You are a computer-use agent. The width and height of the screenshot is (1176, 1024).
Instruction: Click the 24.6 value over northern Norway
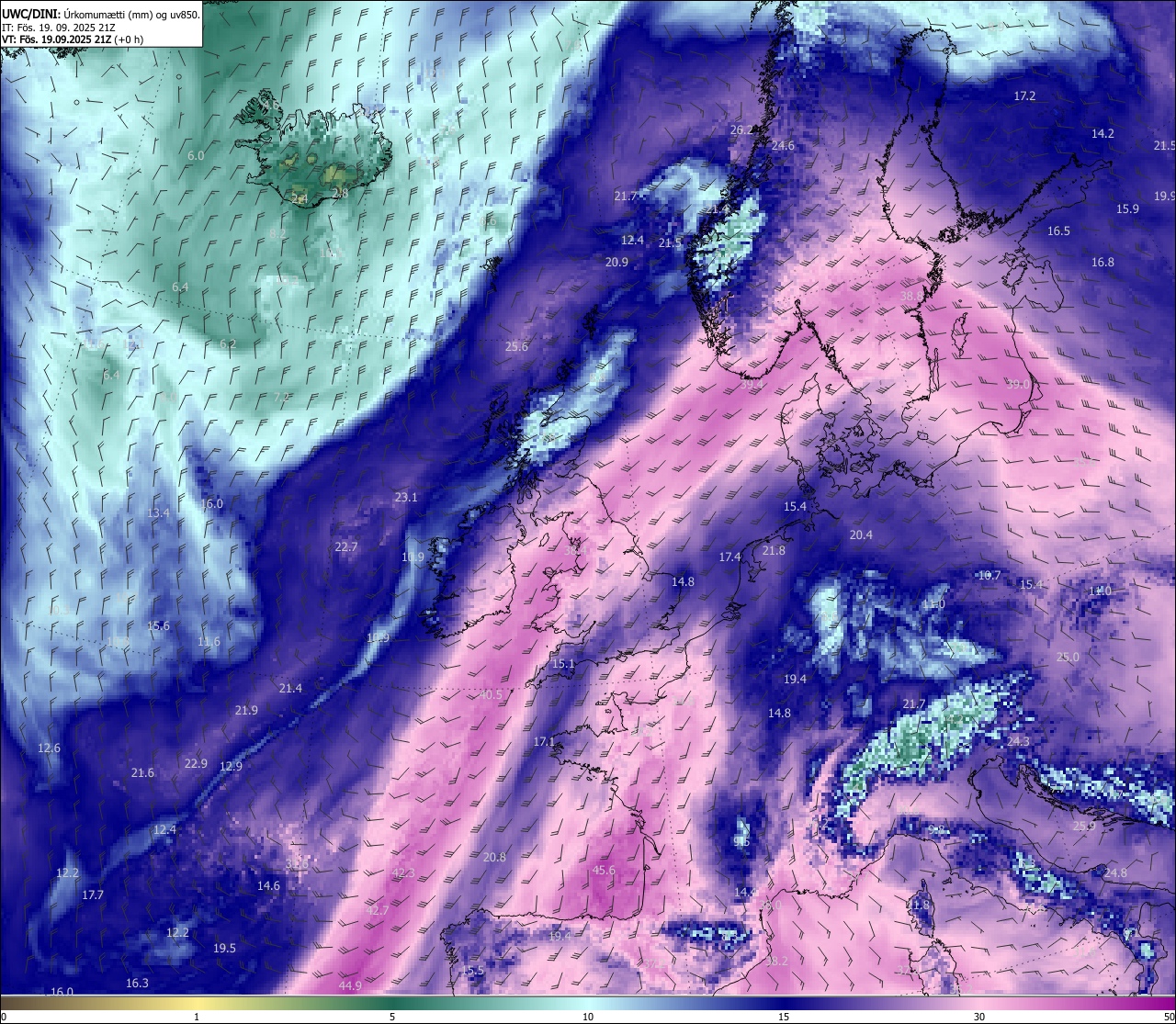pos(783,146)
